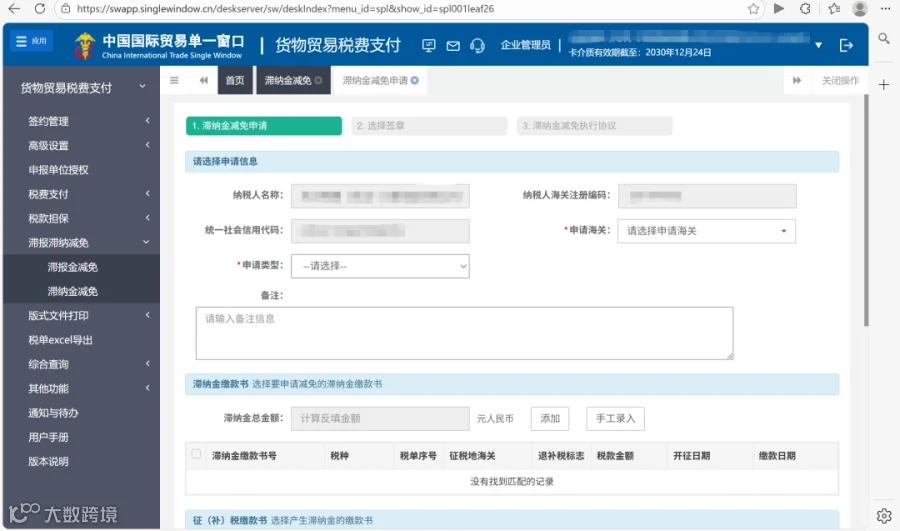Image resolution: width=900 pixels, height=531 pixels.
Task: Click step 2 选择签章
Action: pyautogui.click(x=429, y=126)
